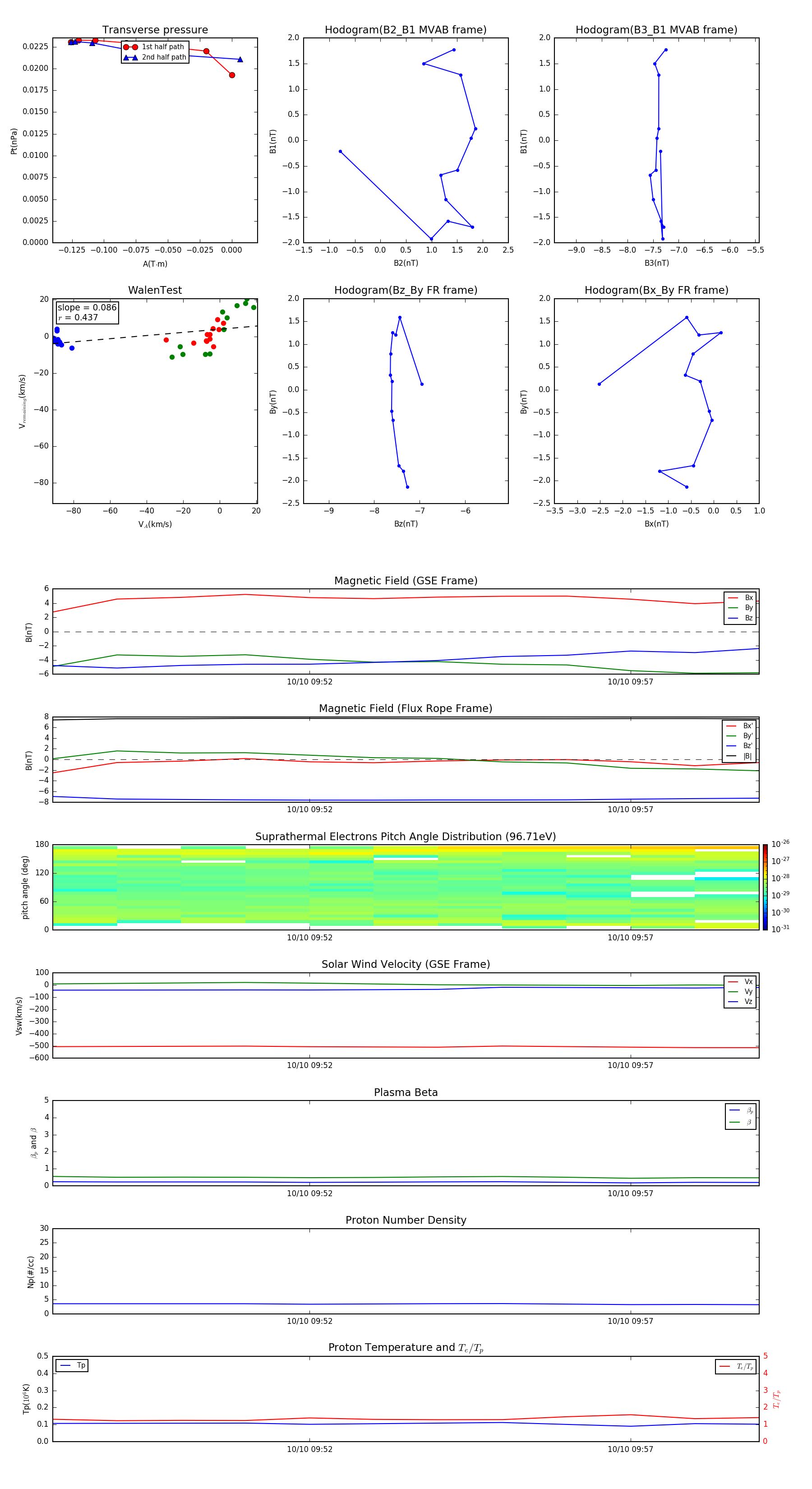Click the 'Hodogram(Bz_By FR frame)' title
The width and height of the screenshot is (812, 1489).
coord(406,290)
